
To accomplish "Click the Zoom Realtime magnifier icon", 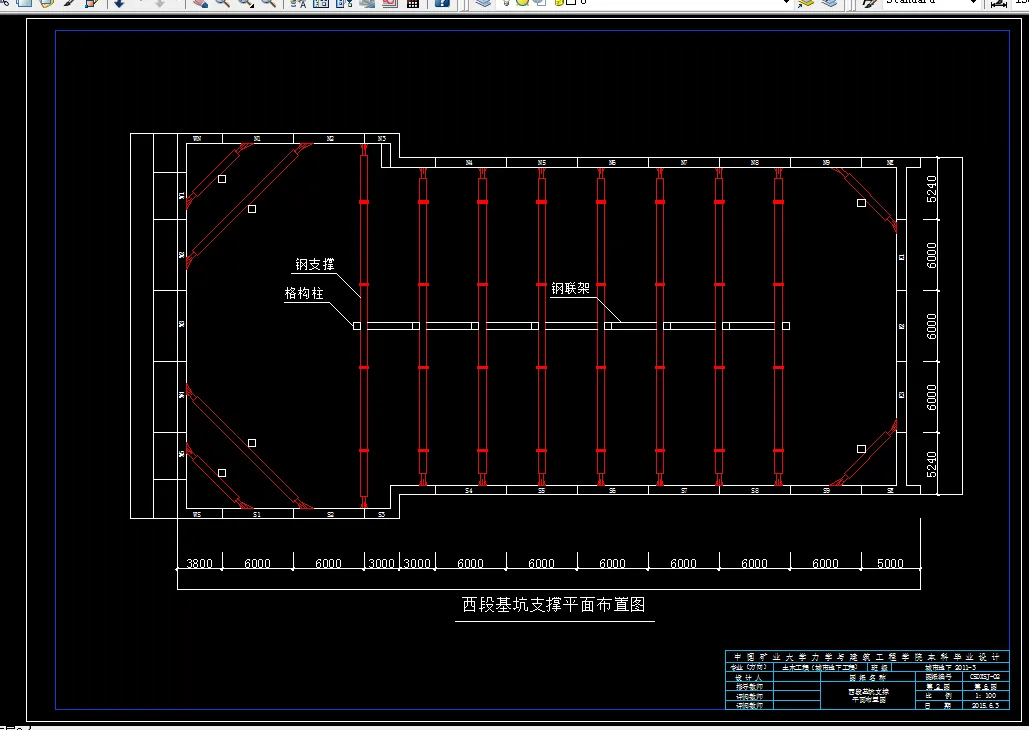I will point(223,3).
